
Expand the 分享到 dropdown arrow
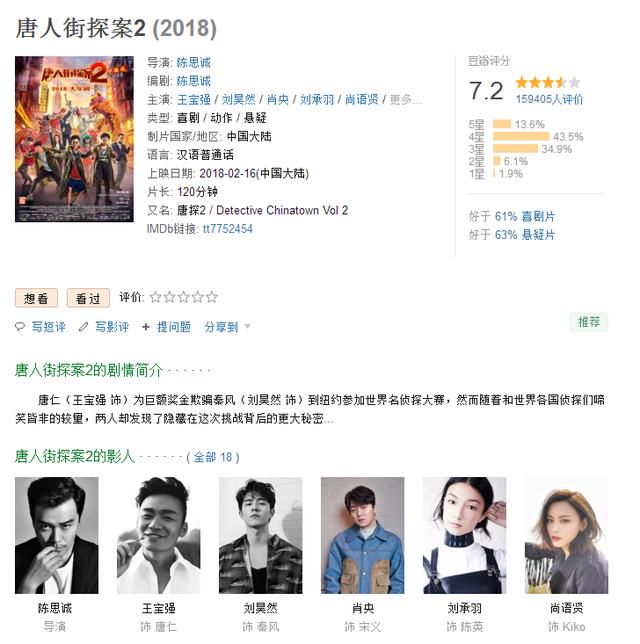pyautogui.click(x=247, y=327)
